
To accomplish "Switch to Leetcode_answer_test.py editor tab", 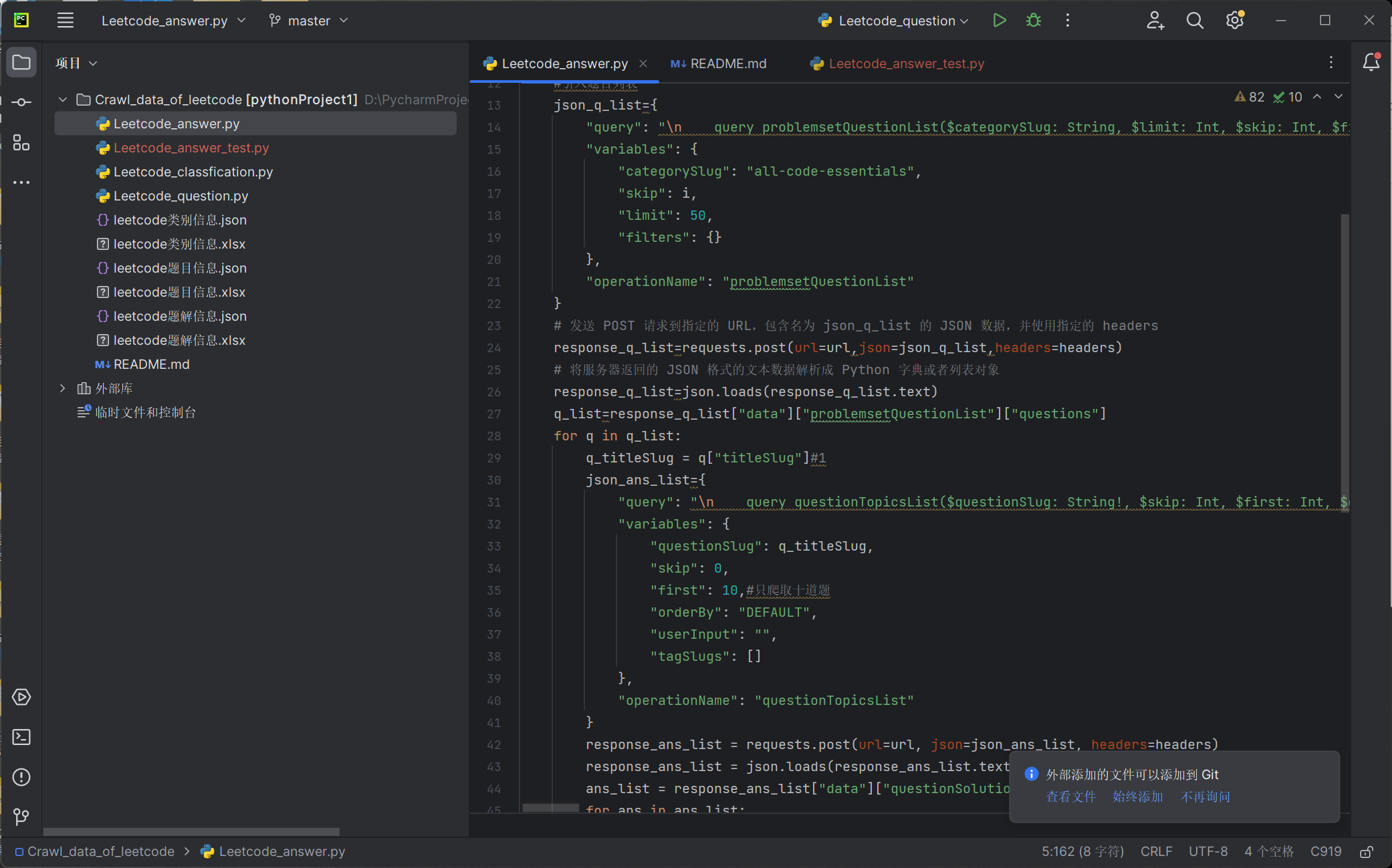I will pyautogui.click(x=897, y=63).
